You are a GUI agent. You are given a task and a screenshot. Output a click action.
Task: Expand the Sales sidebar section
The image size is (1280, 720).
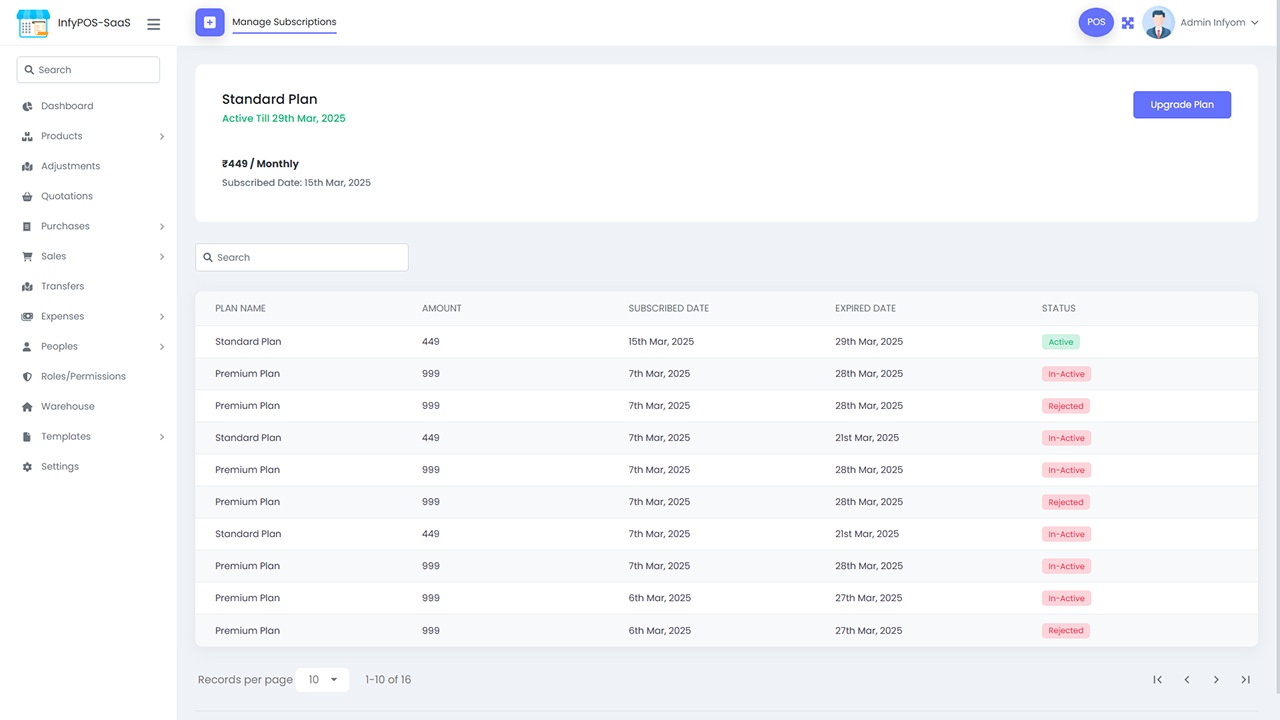24,256
